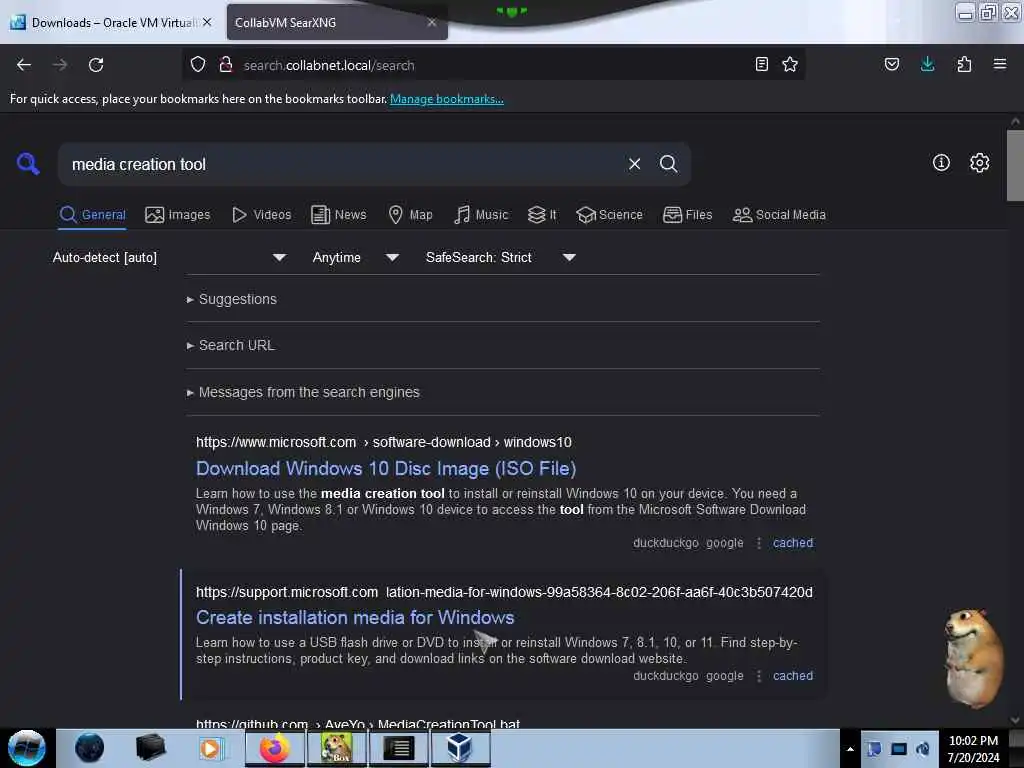
Task: Open tracking protection shield in address bar
Action: point(198,64)
